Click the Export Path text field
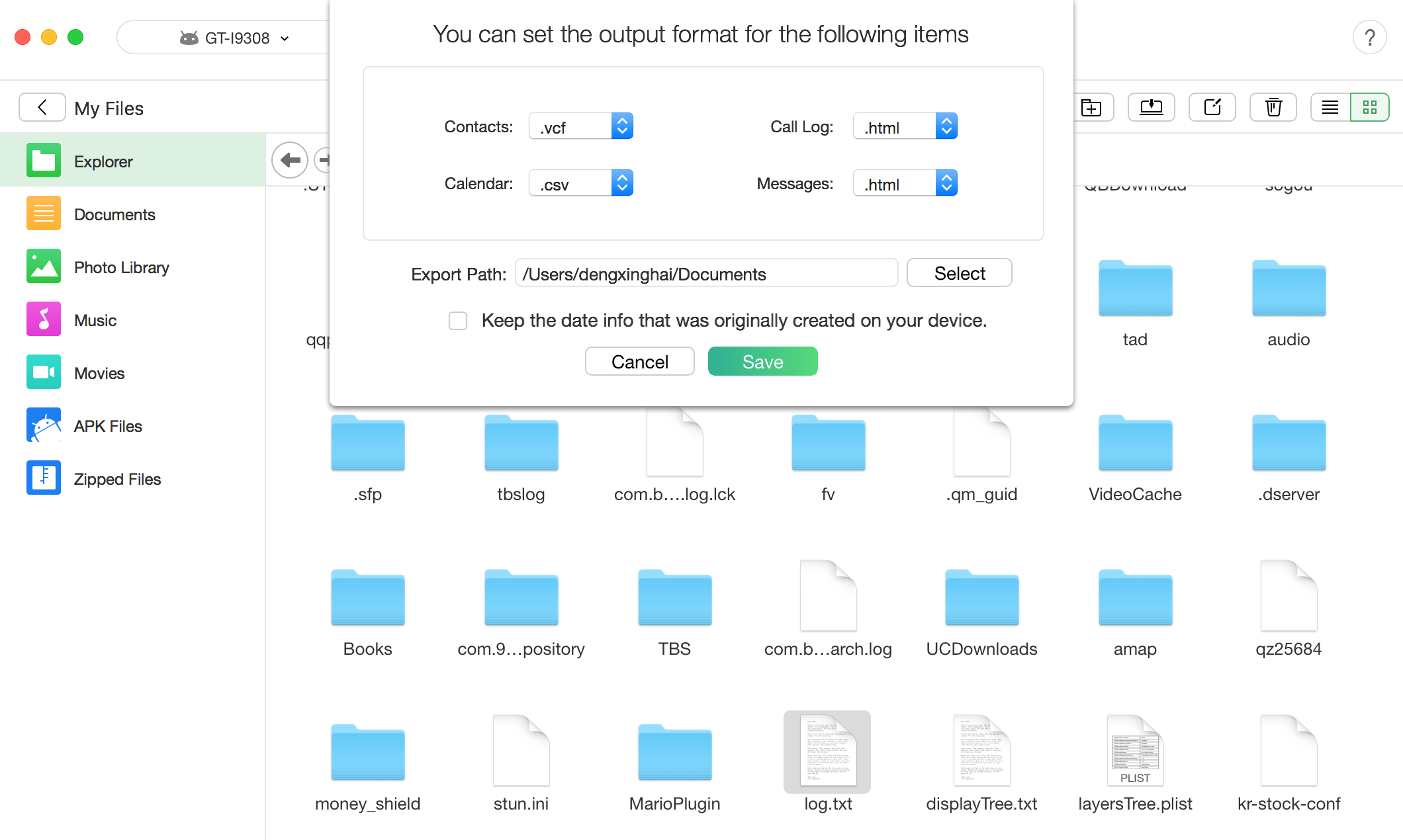 tap(706, 273)
